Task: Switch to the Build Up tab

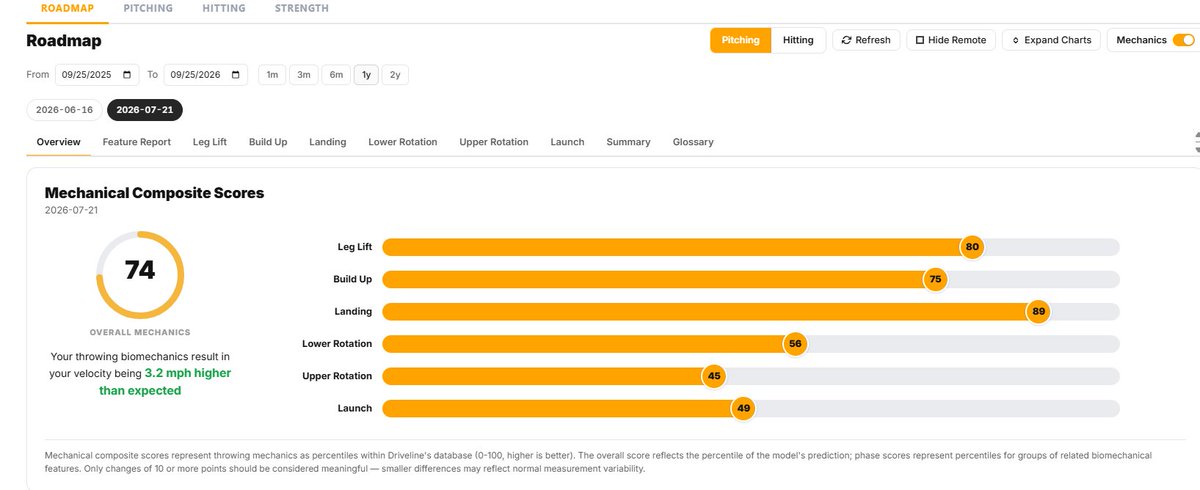Action: point(268,142)
